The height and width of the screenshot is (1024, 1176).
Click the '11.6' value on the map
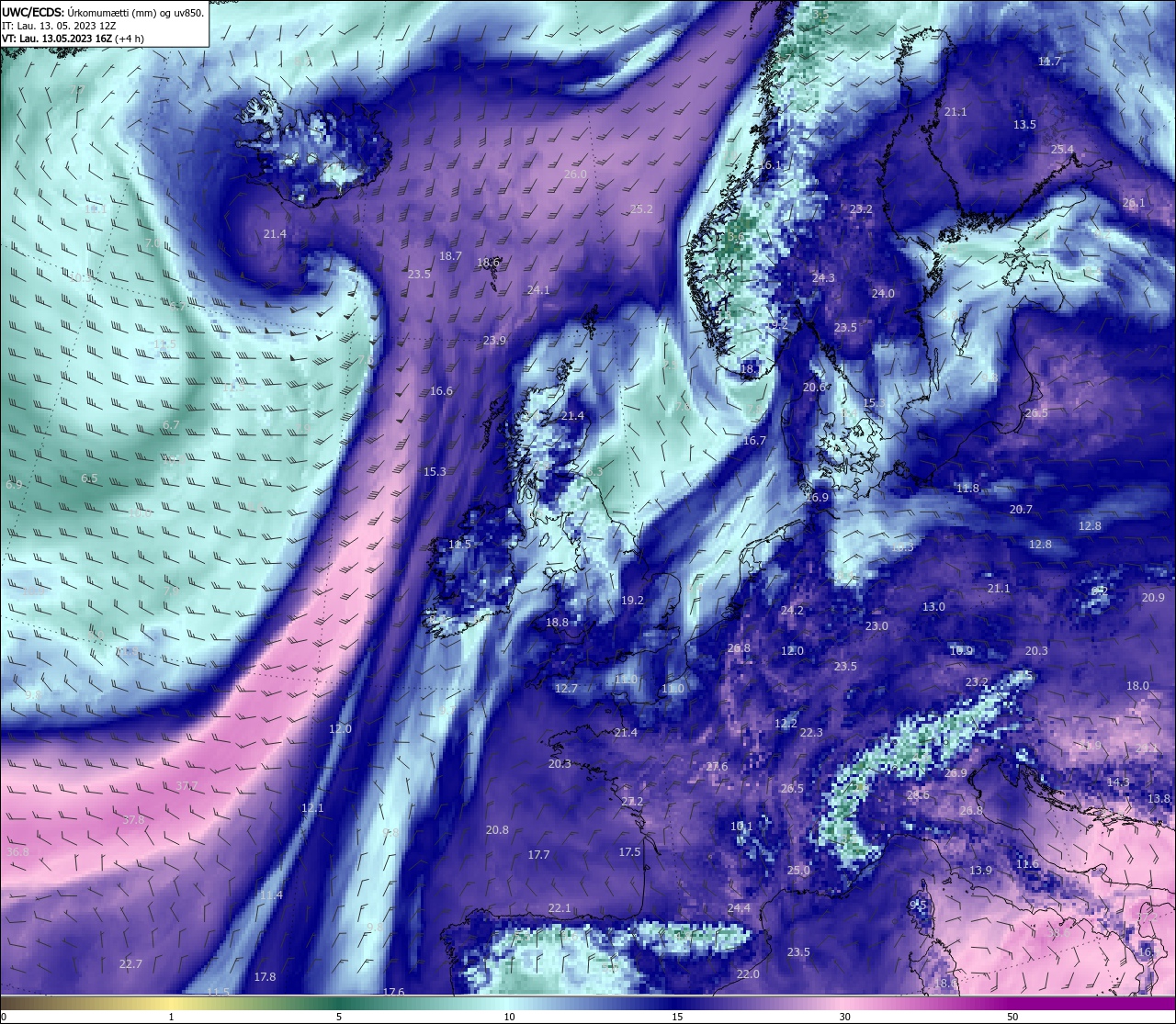(1027, 864)
